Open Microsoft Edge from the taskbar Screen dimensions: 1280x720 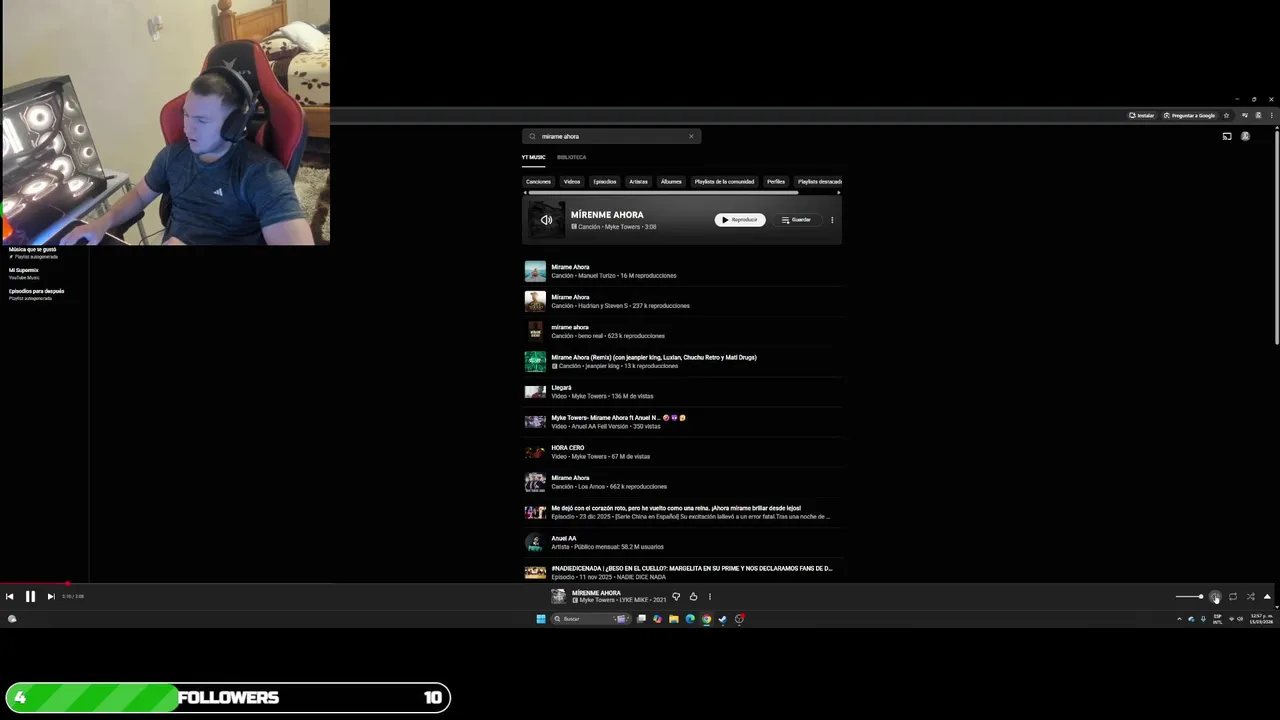pos(689,619)
